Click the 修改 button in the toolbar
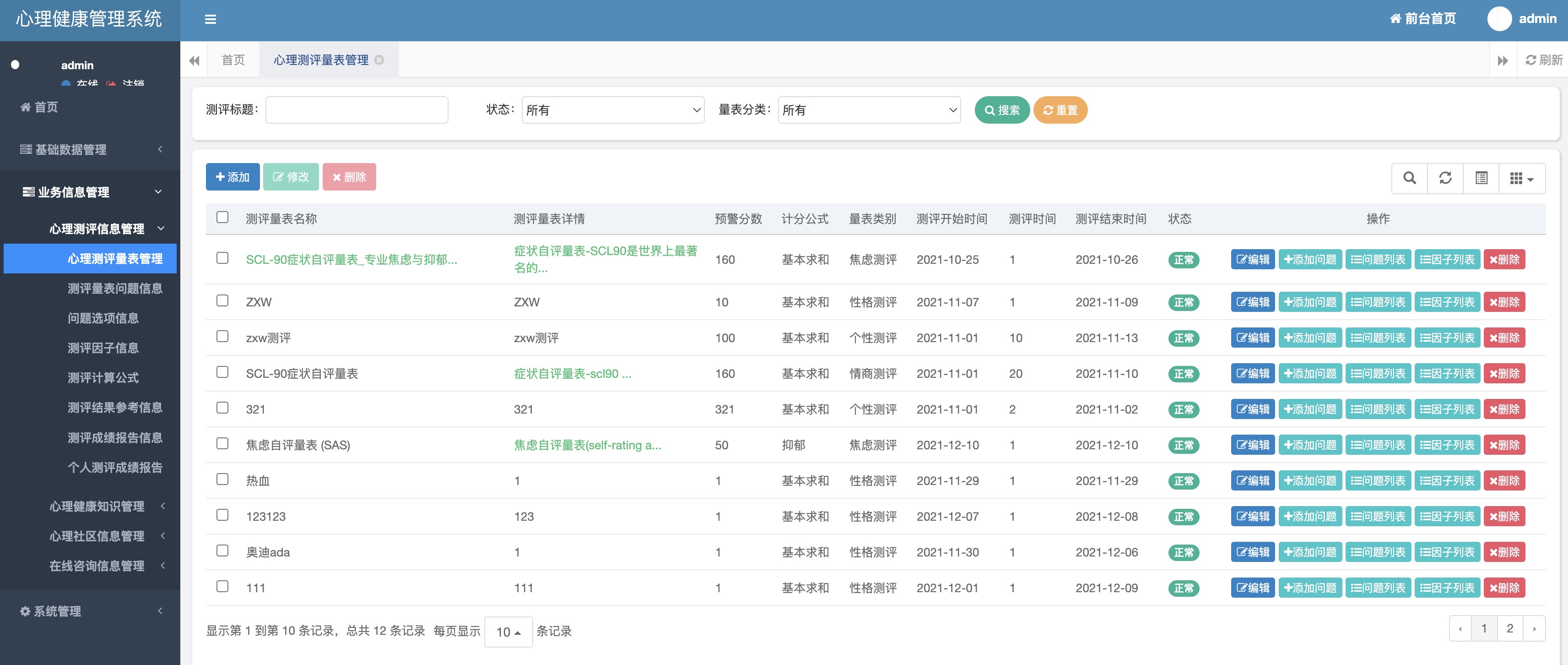The width and height of the screenshot is (1568, 665). (290, 177)
